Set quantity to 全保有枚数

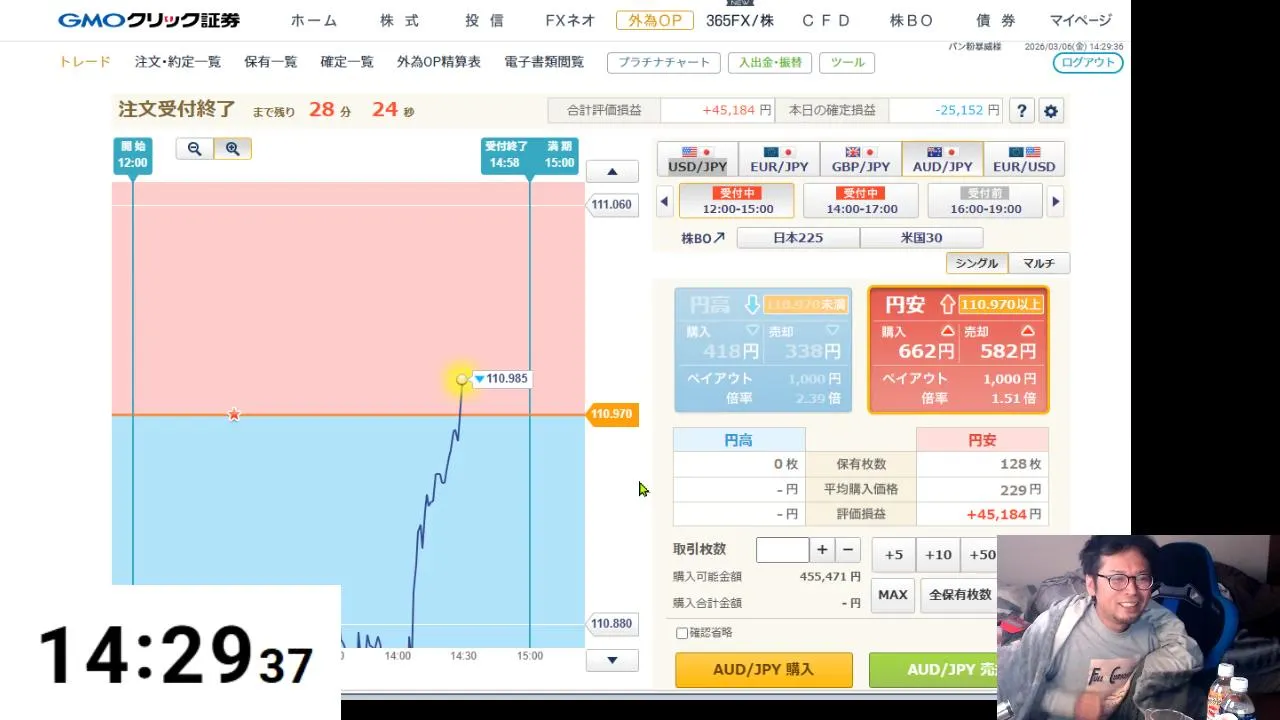(x=959, y=594)
